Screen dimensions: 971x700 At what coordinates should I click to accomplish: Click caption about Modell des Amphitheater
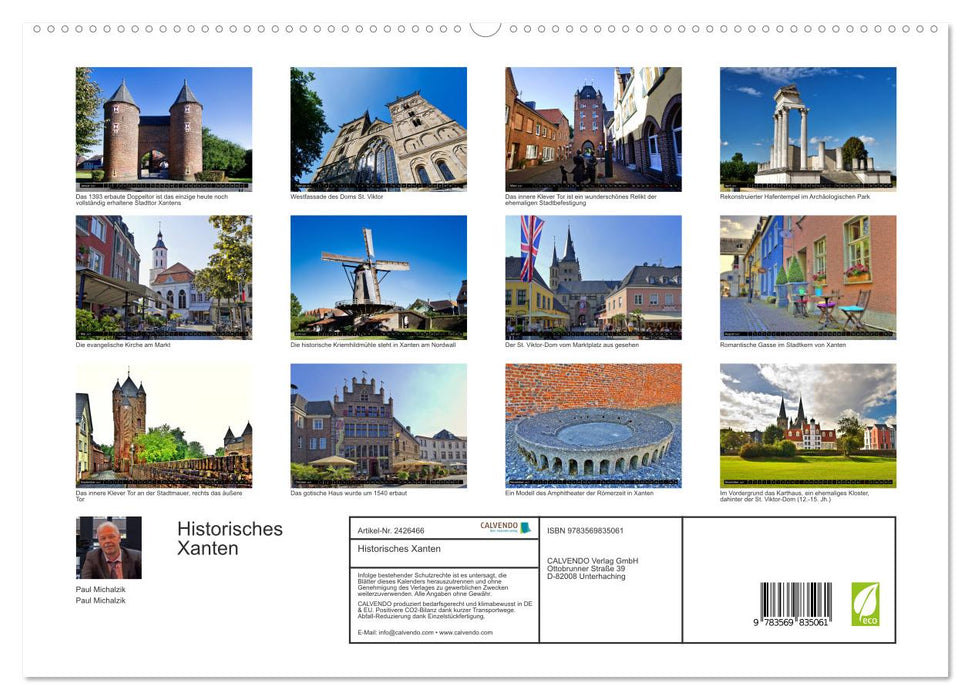pos(579,493)
